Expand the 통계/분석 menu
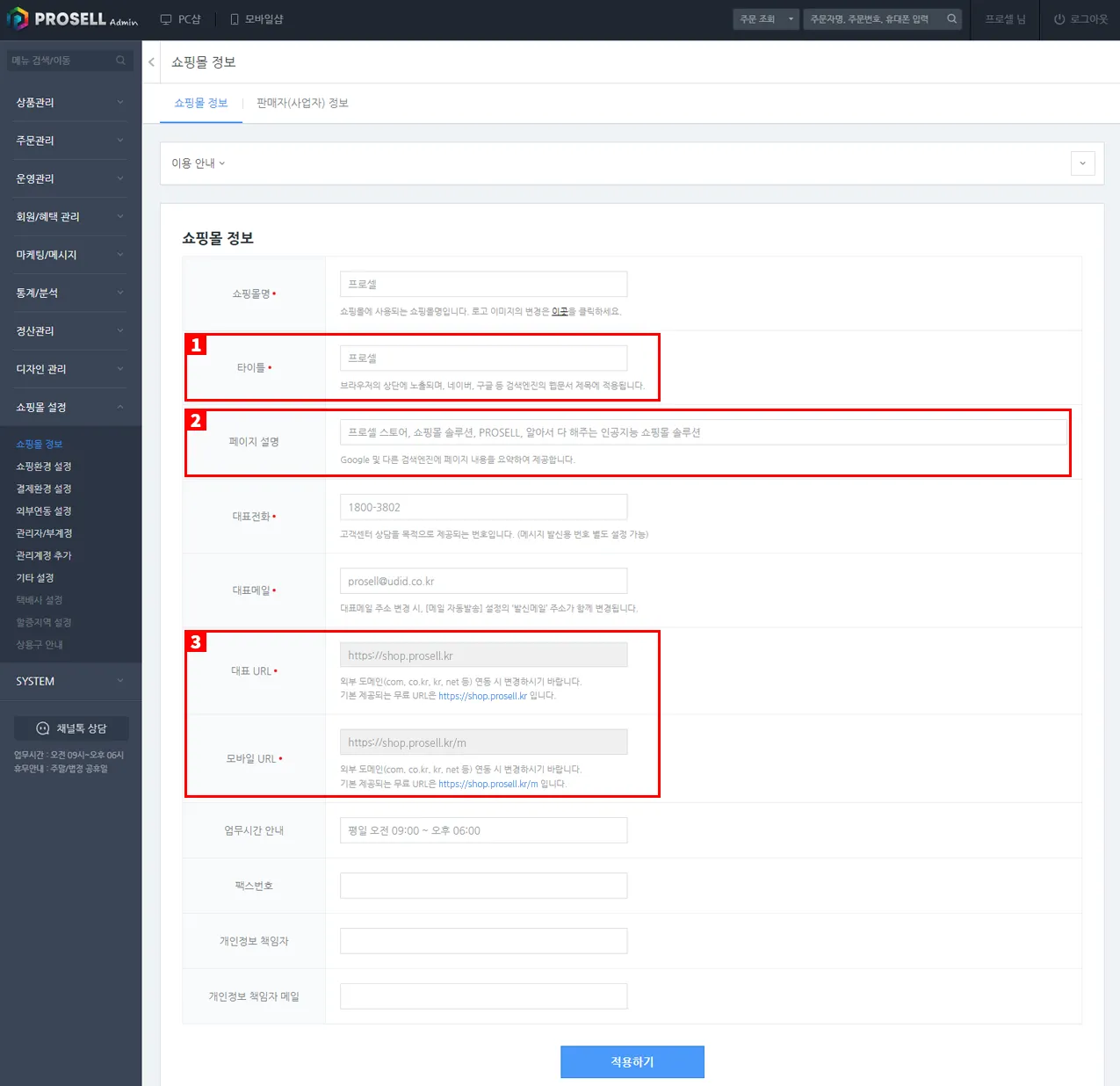The width and height of the screenshot is (1120, 1086). coord(70,293)
